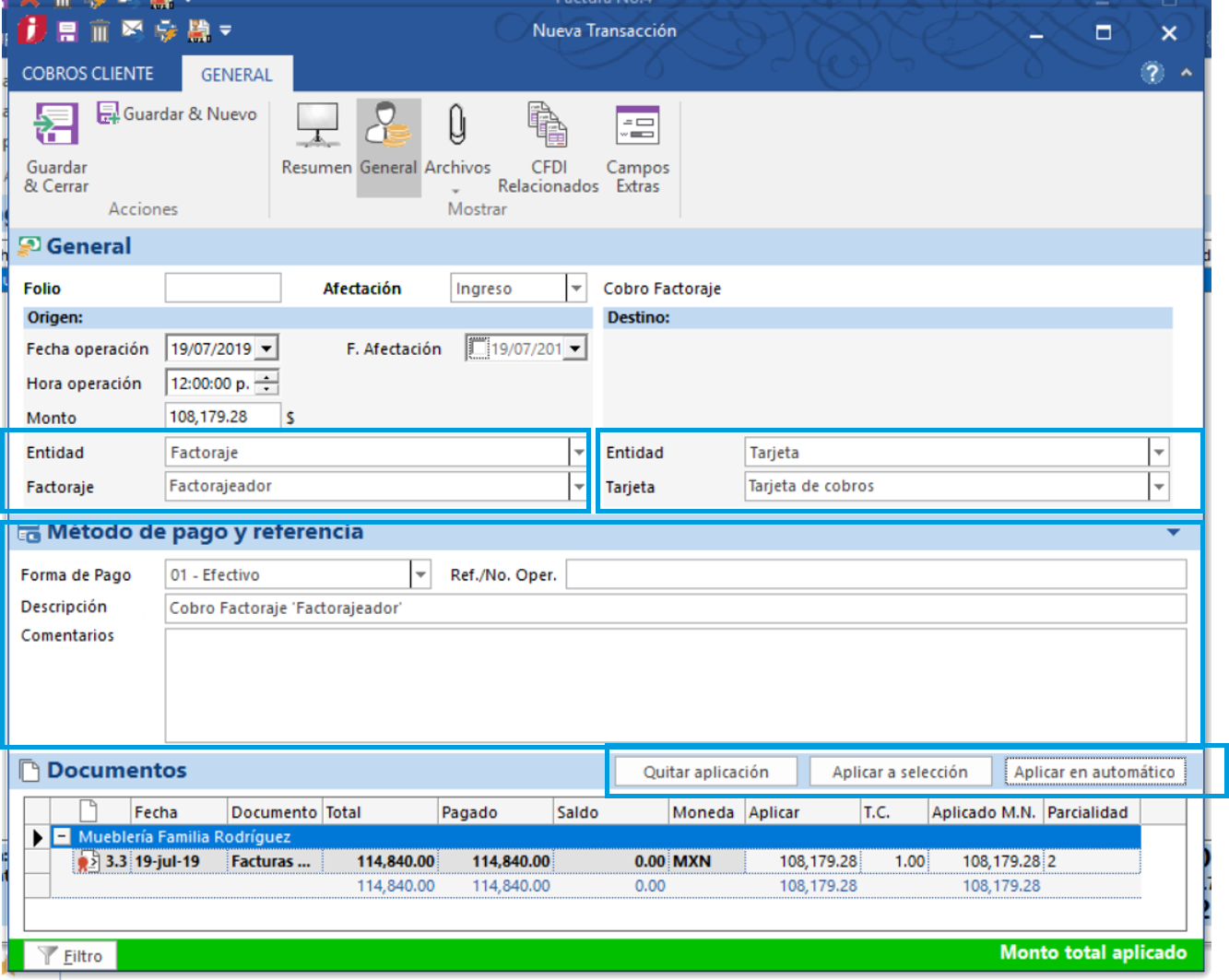Click the Aplicar en automático button
1229x980 pixels.
point(1094,772)
